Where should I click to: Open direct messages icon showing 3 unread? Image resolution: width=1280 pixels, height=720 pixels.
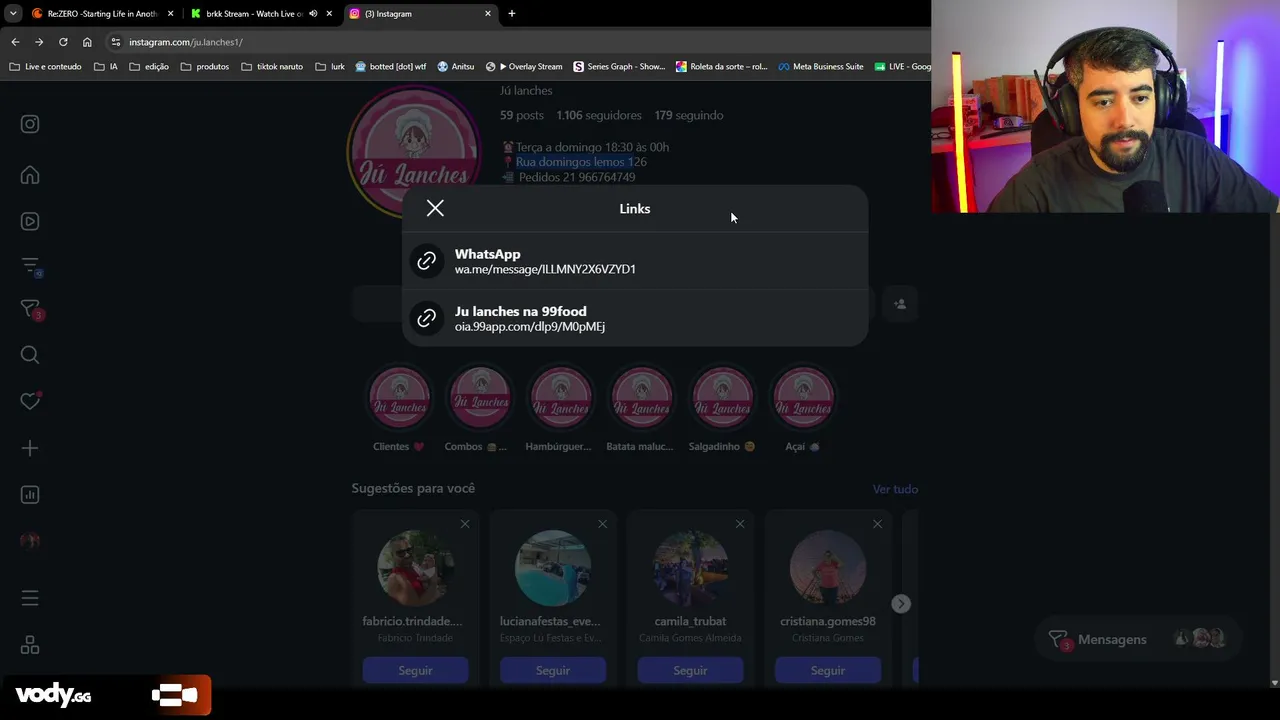tap(30, 310)
